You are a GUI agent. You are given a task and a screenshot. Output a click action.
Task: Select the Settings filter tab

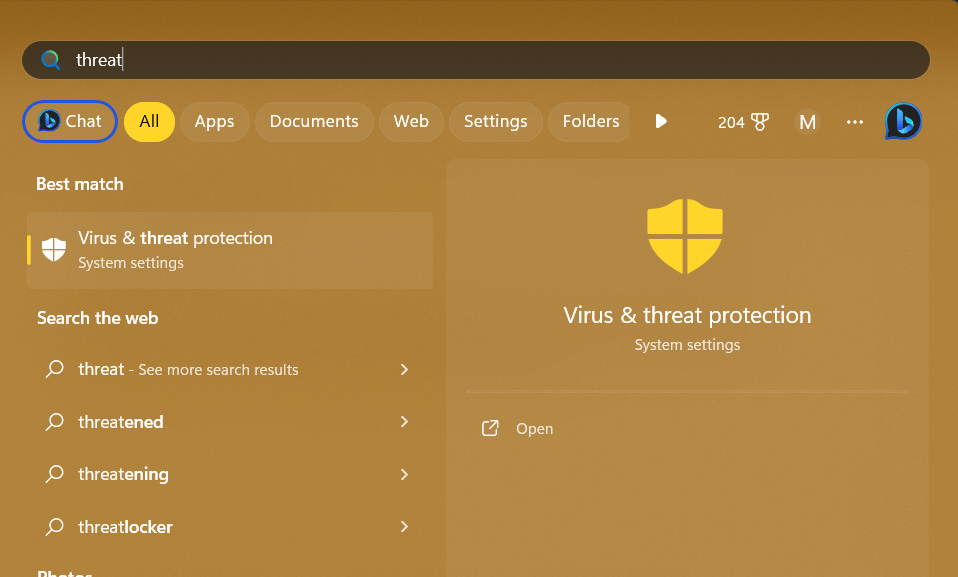point(495,122)
